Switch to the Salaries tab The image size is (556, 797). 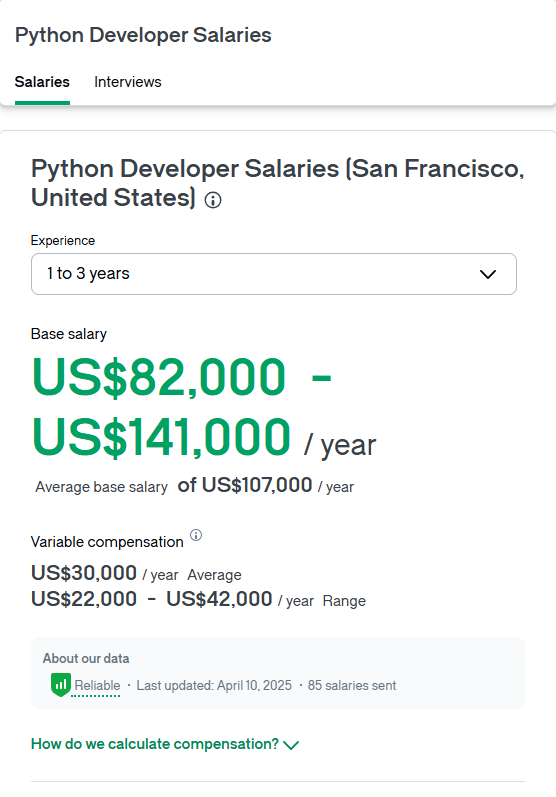42,82
